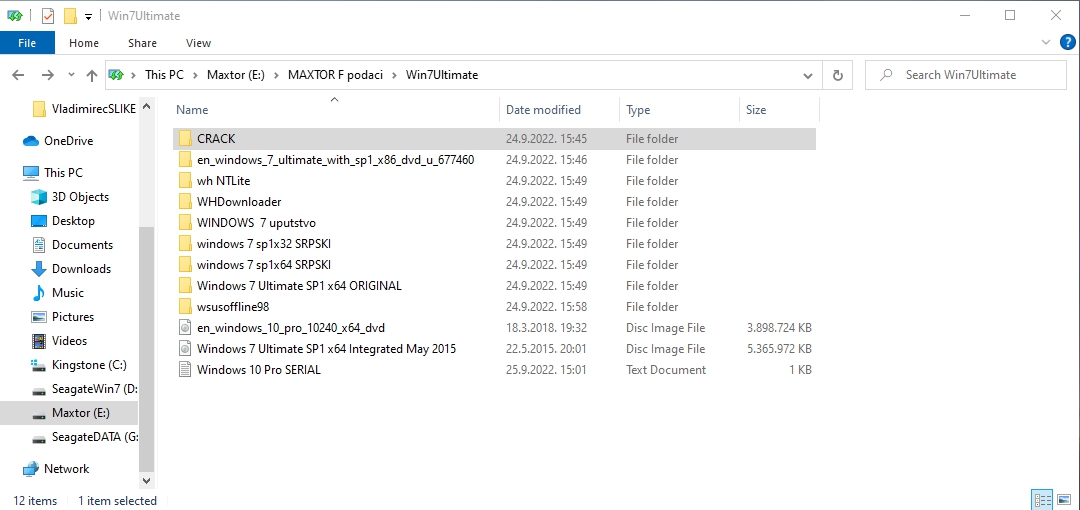Switch to the Home ribbon tab
Screen dimensions: 1080x510
click(83, 43)
